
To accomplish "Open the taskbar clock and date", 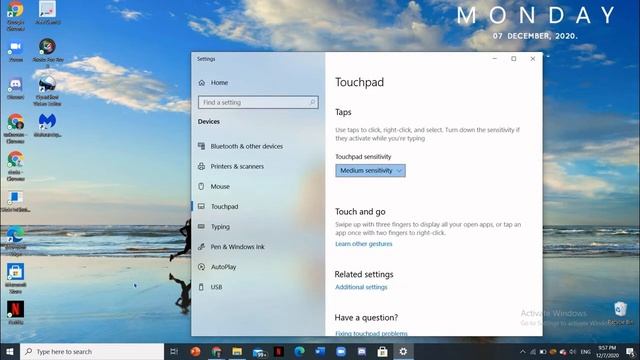I will pyautogui.click(x=607, y=352).
